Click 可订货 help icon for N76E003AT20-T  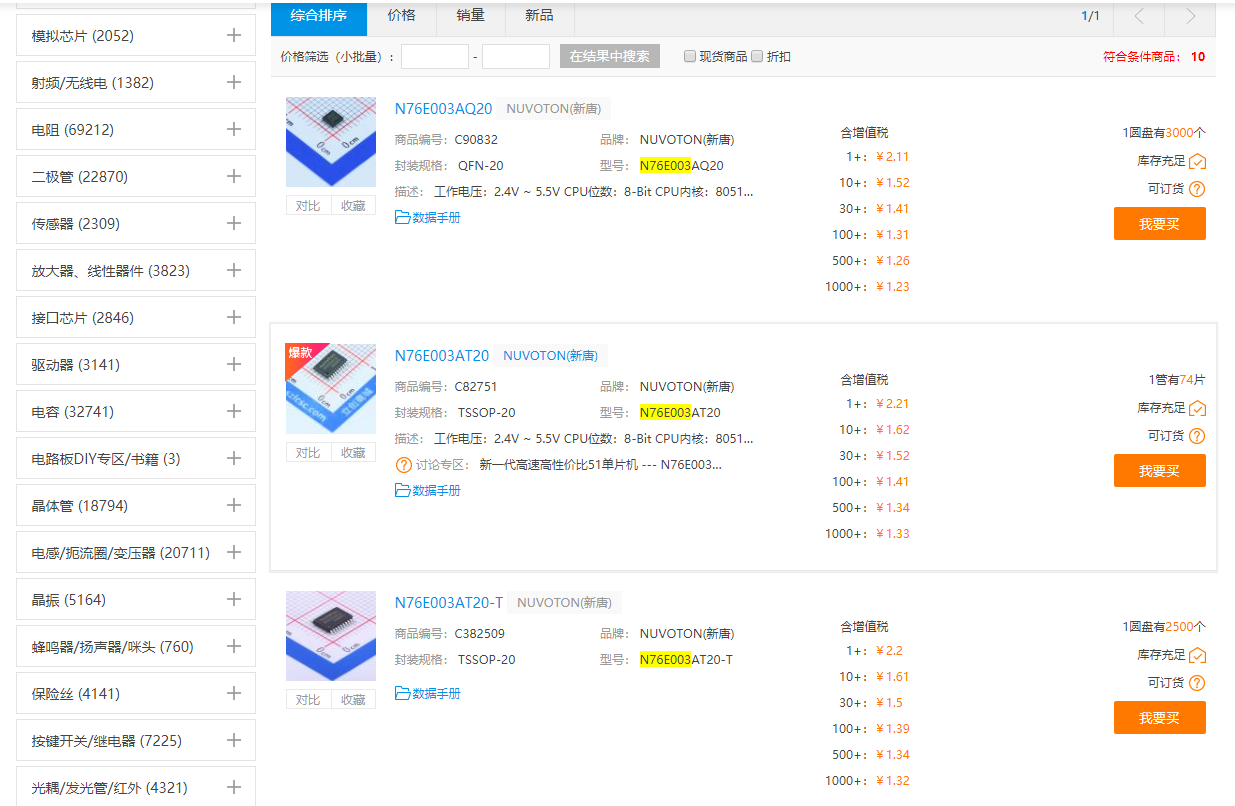(x=1197, y=683)
